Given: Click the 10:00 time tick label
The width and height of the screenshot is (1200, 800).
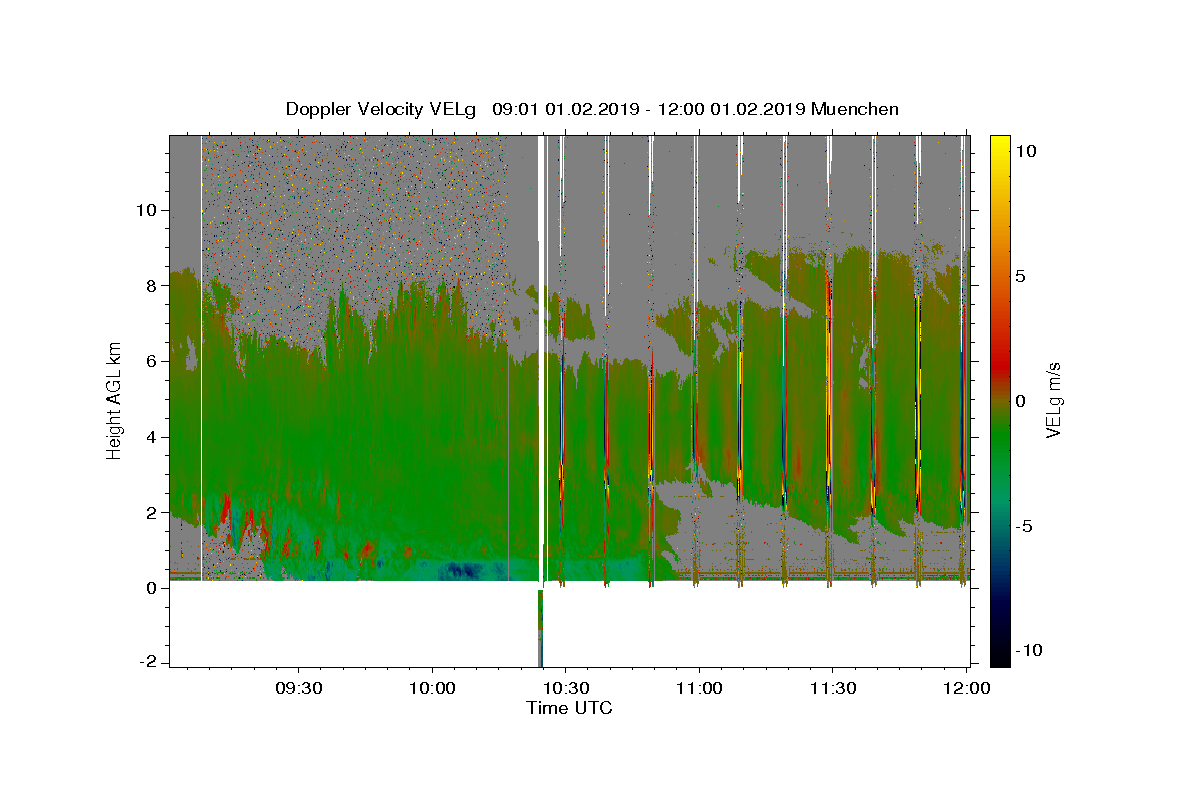Looking at the screenshot, I should point(432,689).
